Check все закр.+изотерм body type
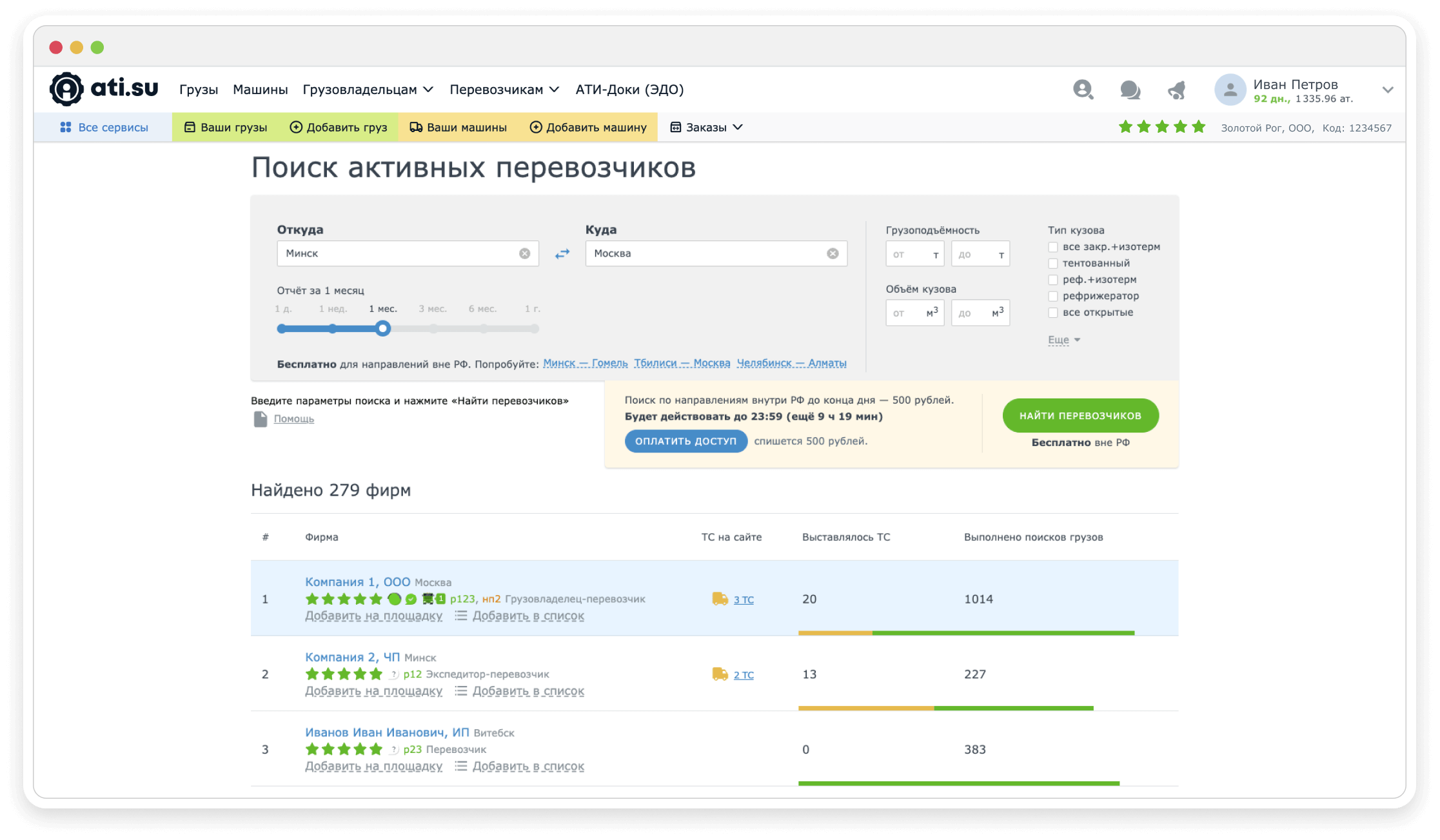Screen dimensions: 1440x840 (1053, 247)
